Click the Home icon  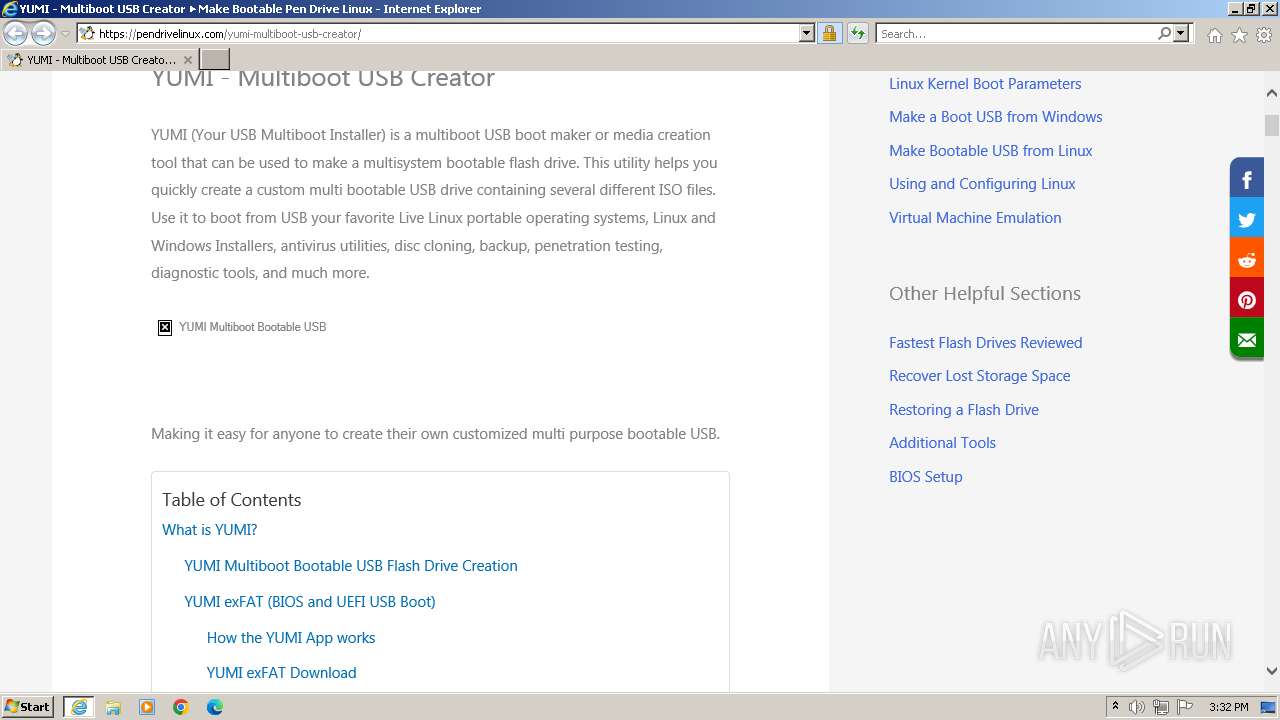[x=1214, y=35]
